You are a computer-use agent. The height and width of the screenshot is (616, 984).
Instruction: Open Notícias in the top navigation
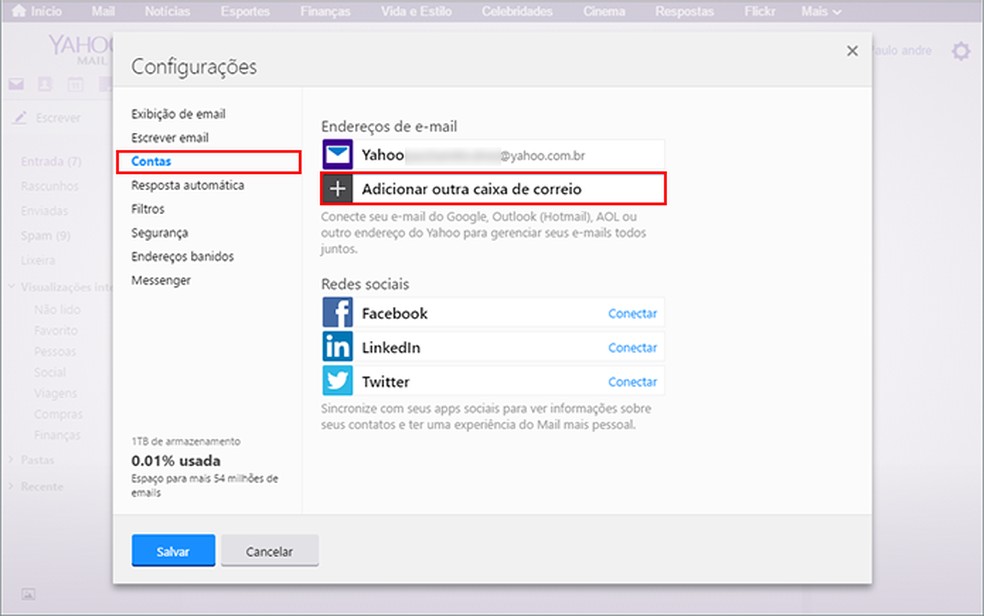pos(168,11)
